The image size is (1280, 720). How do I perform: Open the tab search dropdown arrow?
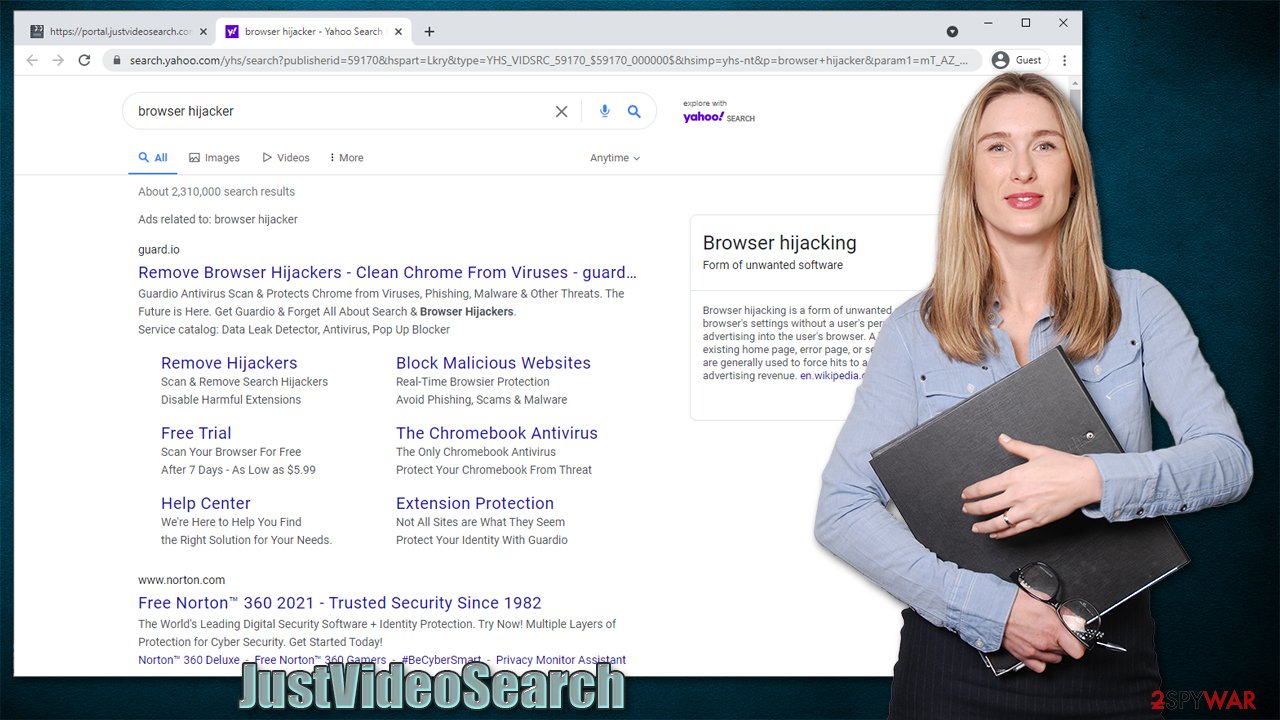click(952, 32)
